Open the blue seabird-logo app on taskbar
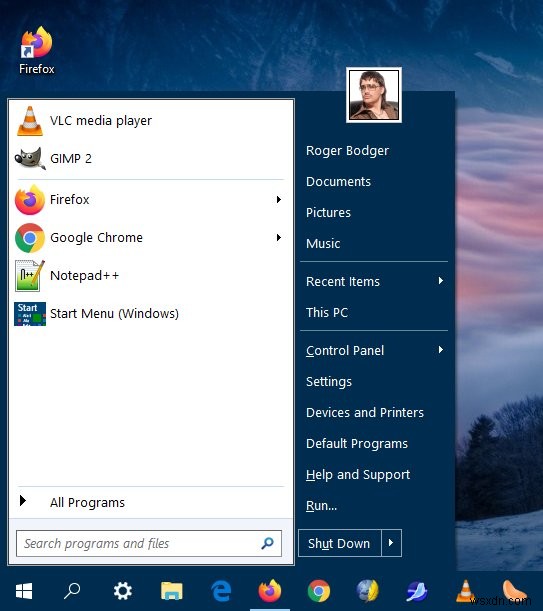Viewport: 543px width, 611px height. pyautogui.click(x=417, y=591)
